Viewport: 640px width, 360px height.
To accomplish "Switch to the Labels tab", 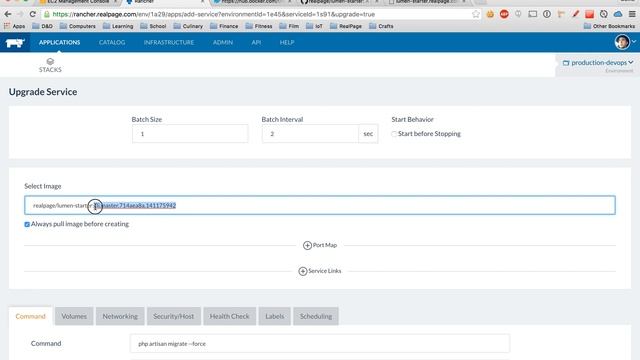I will click(x=275, y=316).
